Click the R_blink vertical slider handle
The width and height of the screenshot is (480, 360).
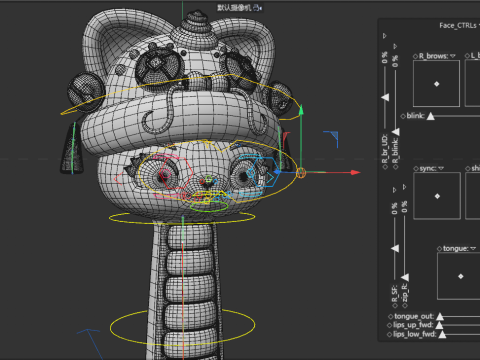point(395,132)
